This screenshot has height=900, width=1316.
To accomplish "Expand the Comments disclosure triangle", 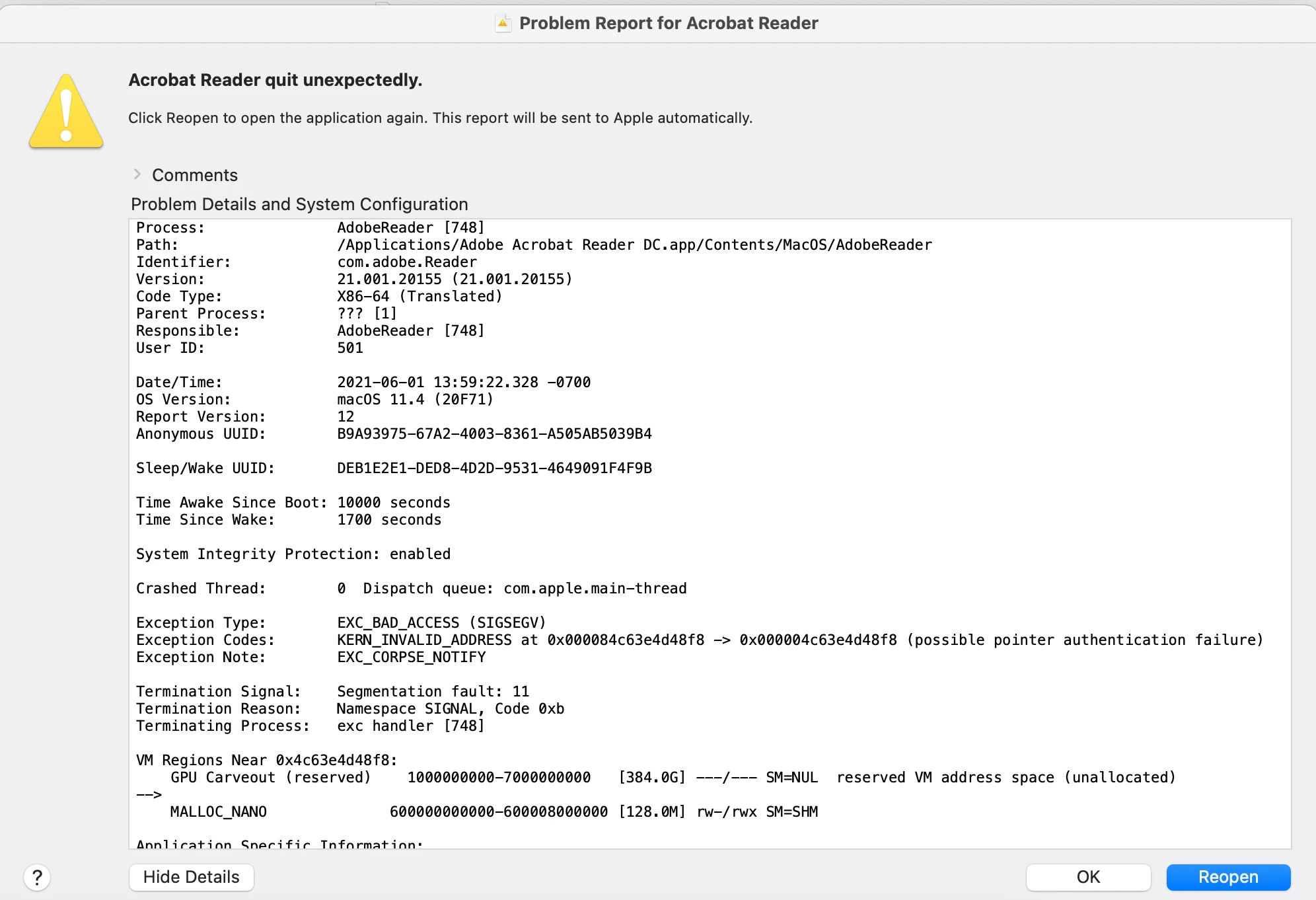I will [137, 174].
